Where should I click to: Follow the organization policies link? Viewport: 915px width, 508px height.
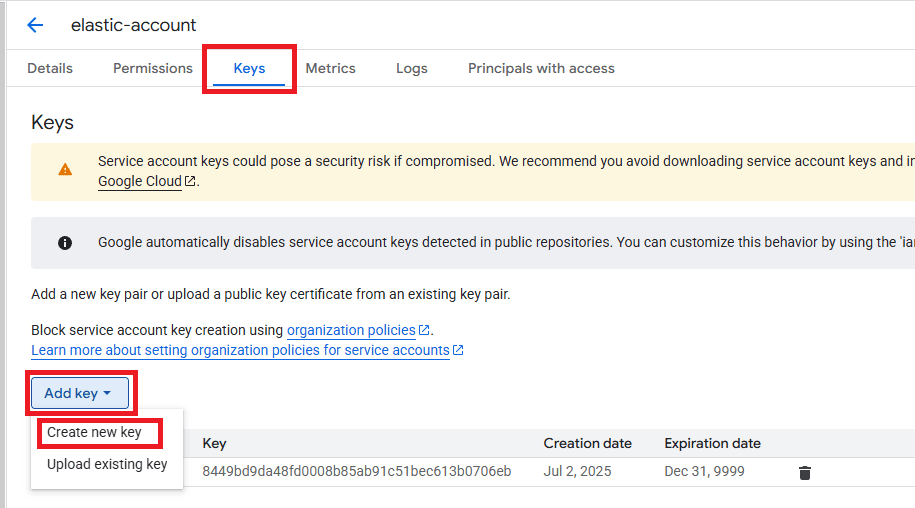pyautogui.click(x=351, y=330)
